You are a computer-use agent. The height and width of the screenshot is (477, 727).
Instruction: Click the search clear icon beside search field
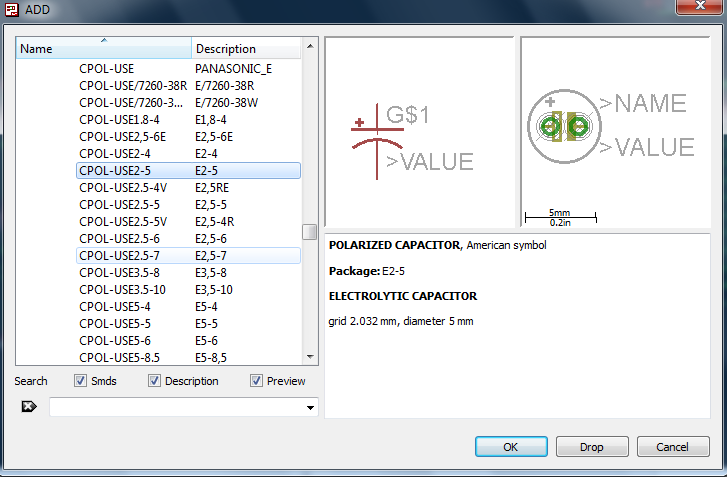tap(29, 407)
